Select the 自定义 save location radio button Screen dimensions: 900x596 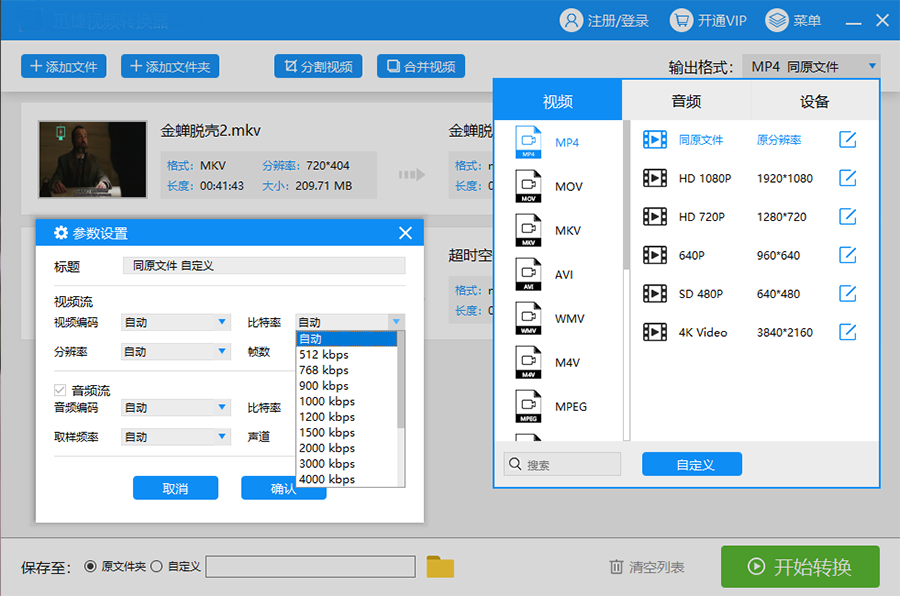pyautogui.click(x=157, y=566)
